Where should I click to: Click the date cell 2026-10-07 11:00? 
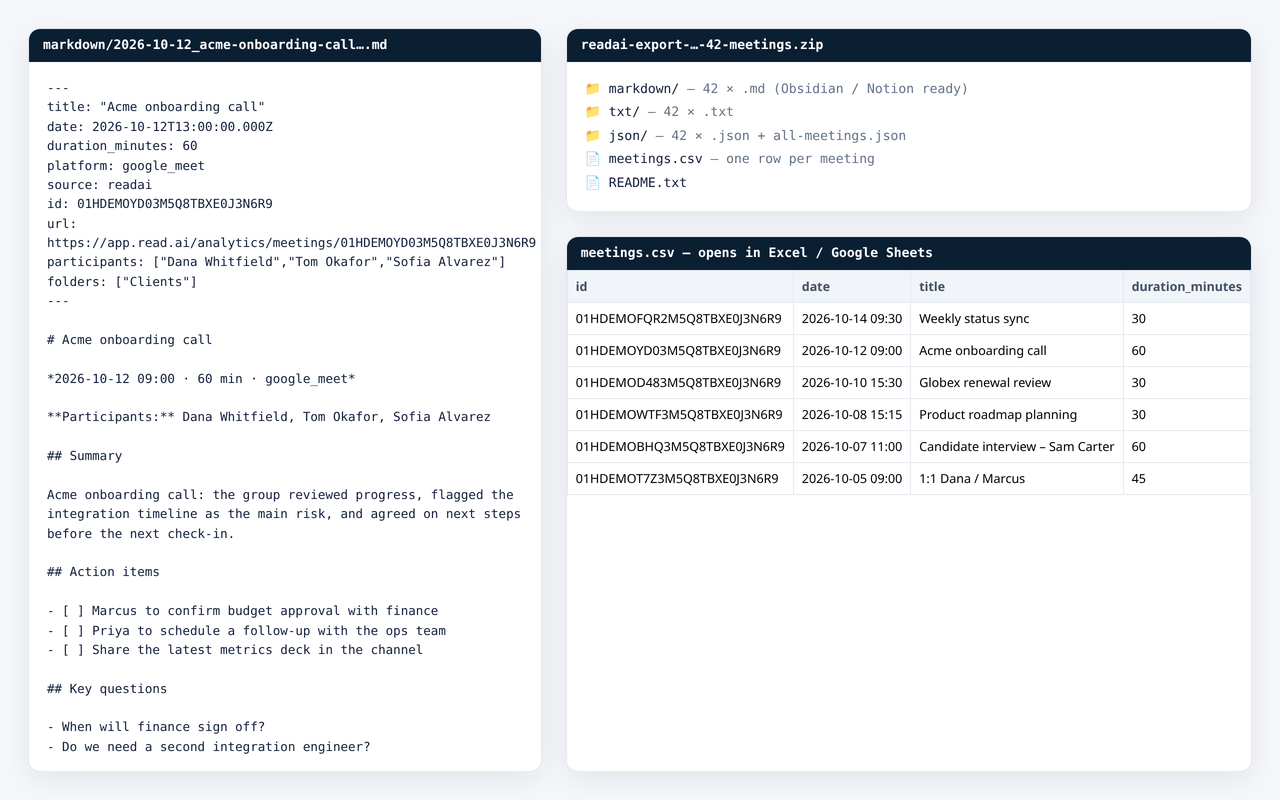coord(852,447)
